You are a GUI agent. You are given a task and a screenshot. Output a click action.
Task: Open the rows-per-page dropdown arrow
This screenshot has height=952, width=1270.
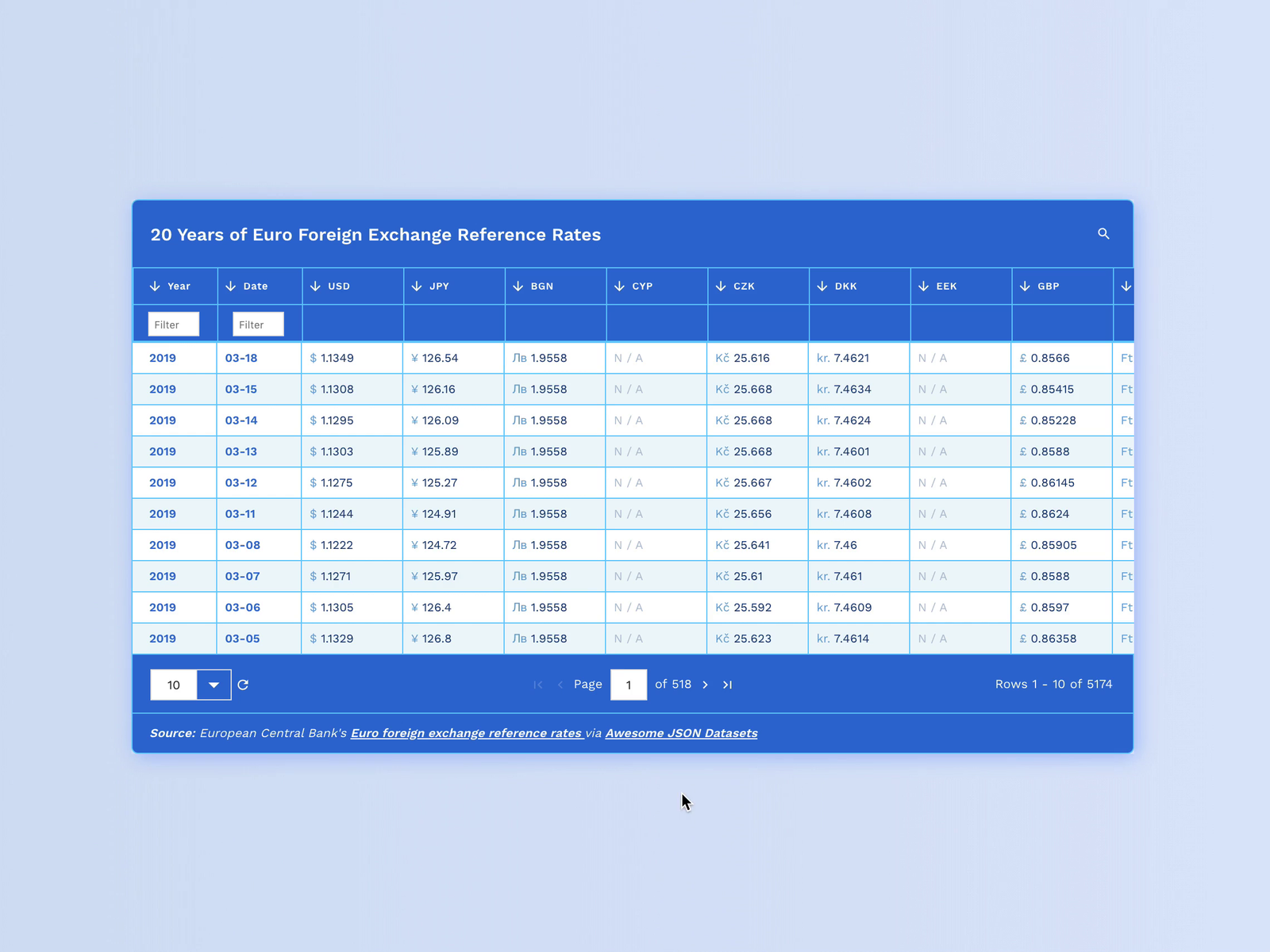coord(214,685)
